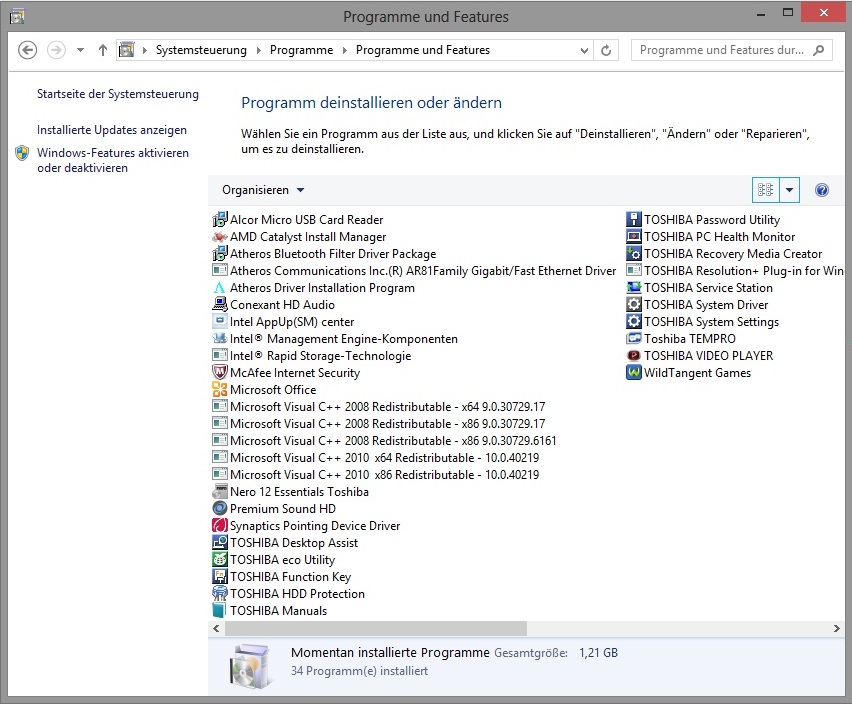Screen dimensions: 852x704
Task: Click the TOSHIBA eco Utility icon
Action: coord(220,560)
